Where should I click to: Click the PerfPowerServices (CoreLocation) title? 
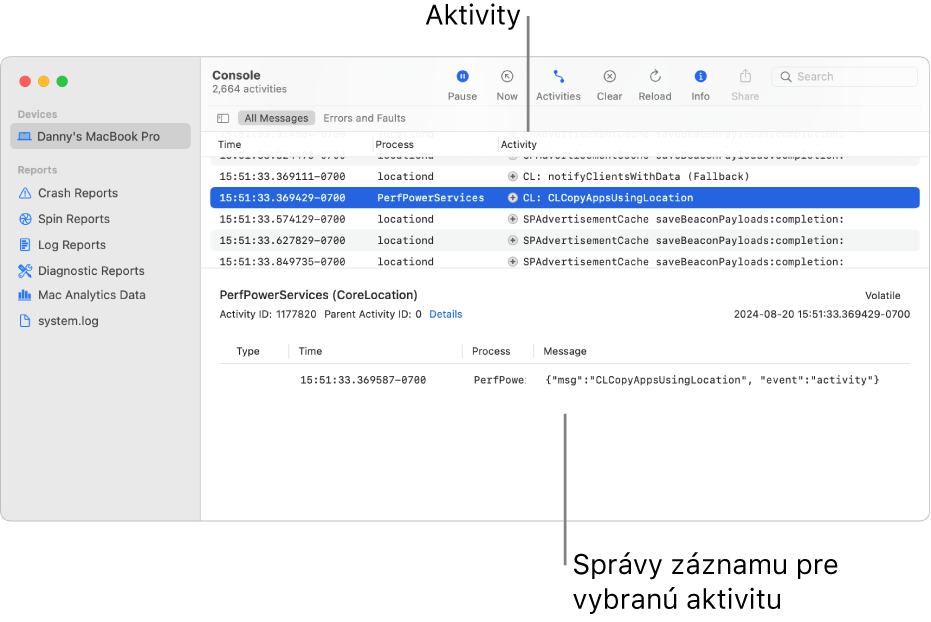click(318, 295)
